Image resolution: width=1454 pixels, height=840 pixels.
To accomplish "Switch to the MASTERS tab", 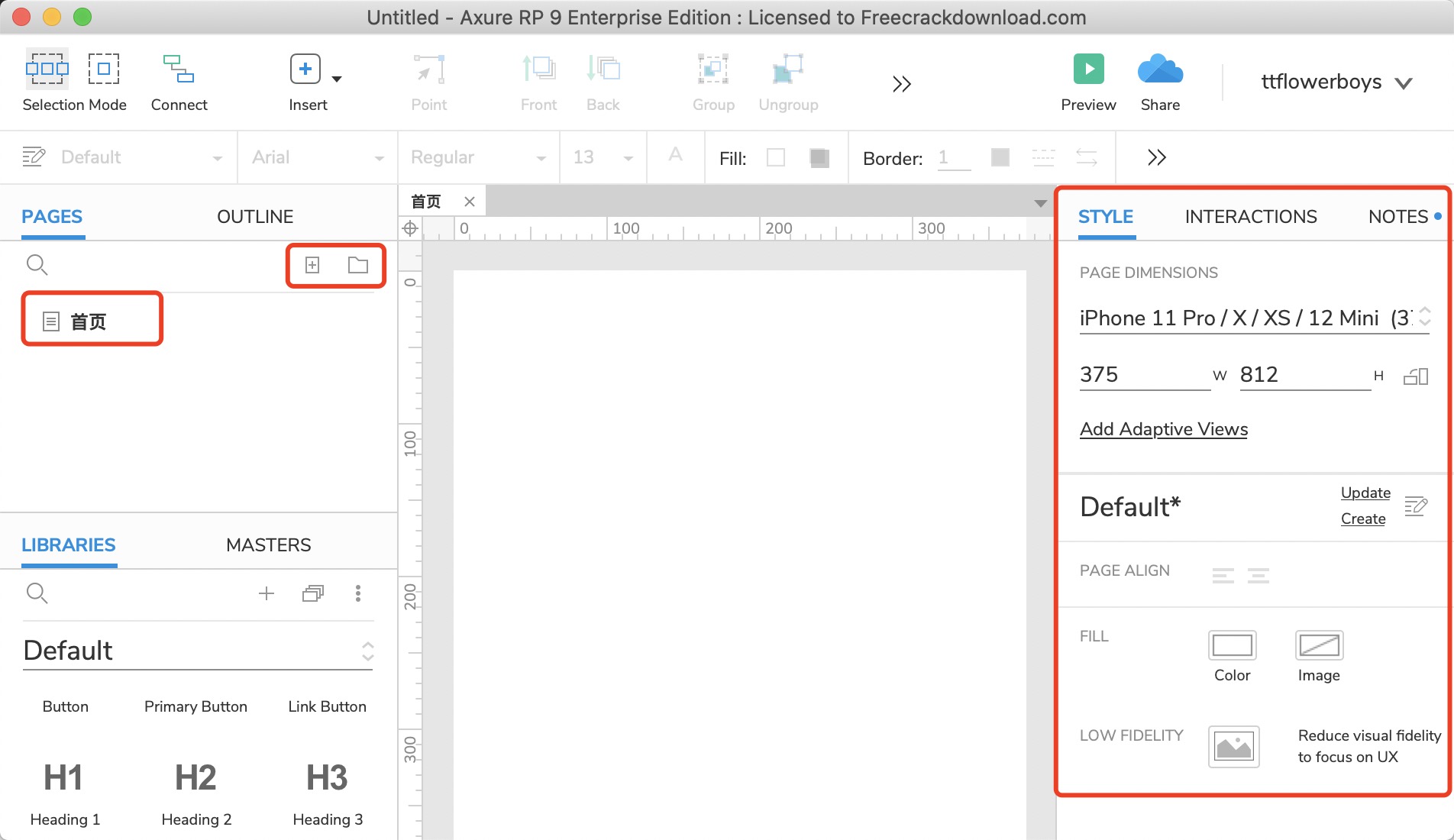I will point(269,545).
